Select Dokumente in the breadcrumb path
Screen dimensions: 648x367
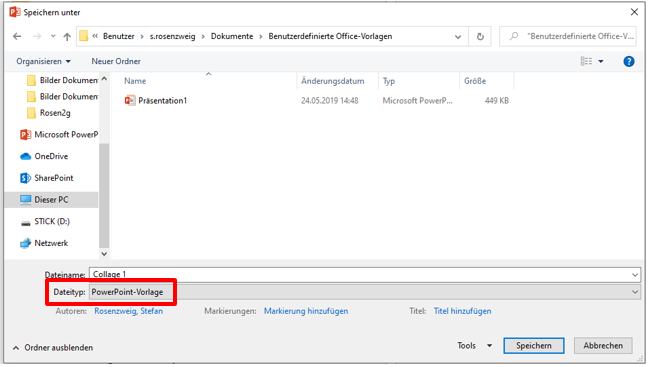(x=232, y=36)
